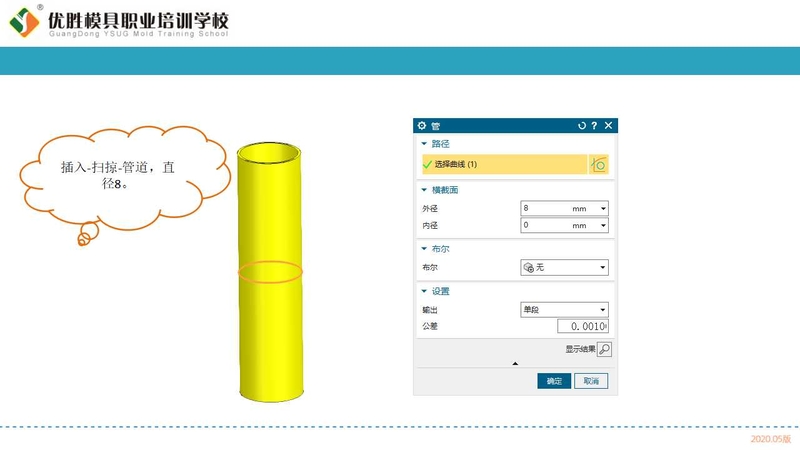The height and width of the screenshot is (450, 800).
Task: Open the 输出 单段 dropdown
Action: tap(564, 310)
